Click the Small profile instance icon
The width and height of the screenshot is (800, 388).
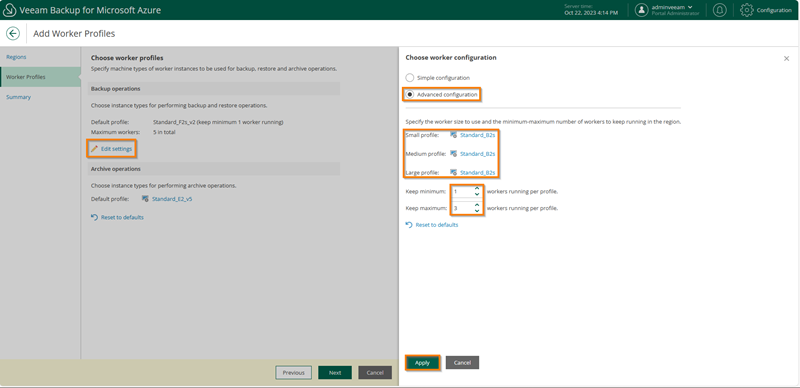coord(453,135)
